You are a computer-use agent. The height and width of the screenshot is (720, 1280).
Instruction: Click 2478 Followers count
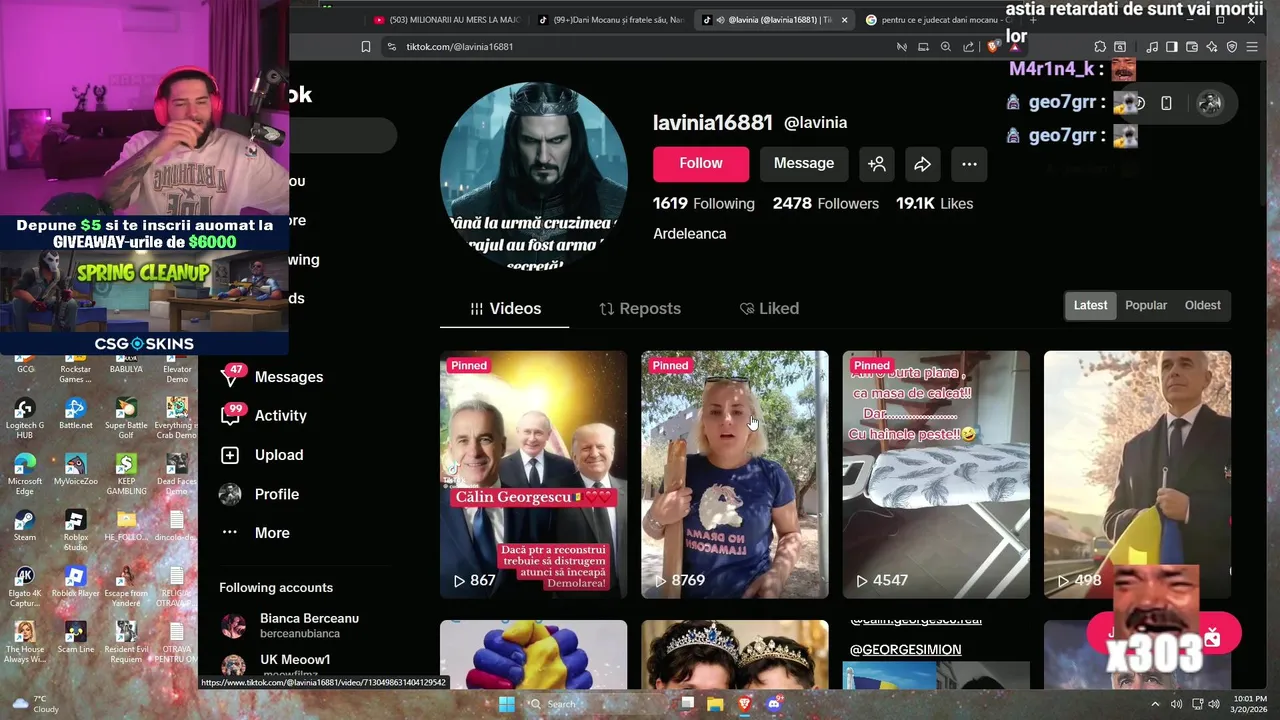pyautogui.click(x=825, y=203)
